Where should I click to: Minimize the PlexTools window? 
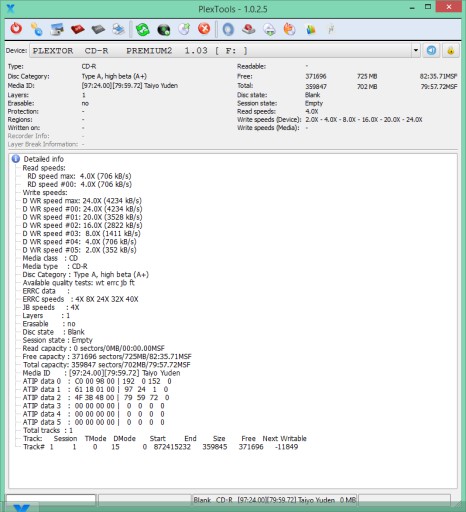coord(412,8)
